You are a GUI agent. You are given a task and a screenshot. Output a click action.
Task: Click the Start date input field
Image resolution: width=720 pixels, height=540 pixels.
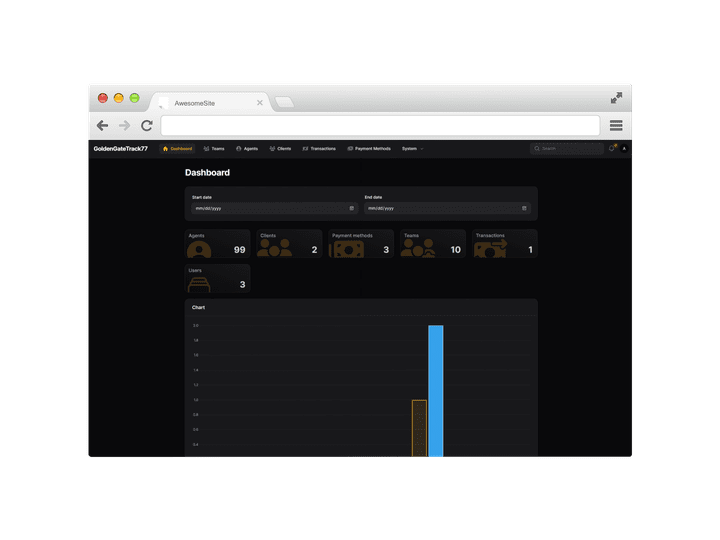click(274, 208)
